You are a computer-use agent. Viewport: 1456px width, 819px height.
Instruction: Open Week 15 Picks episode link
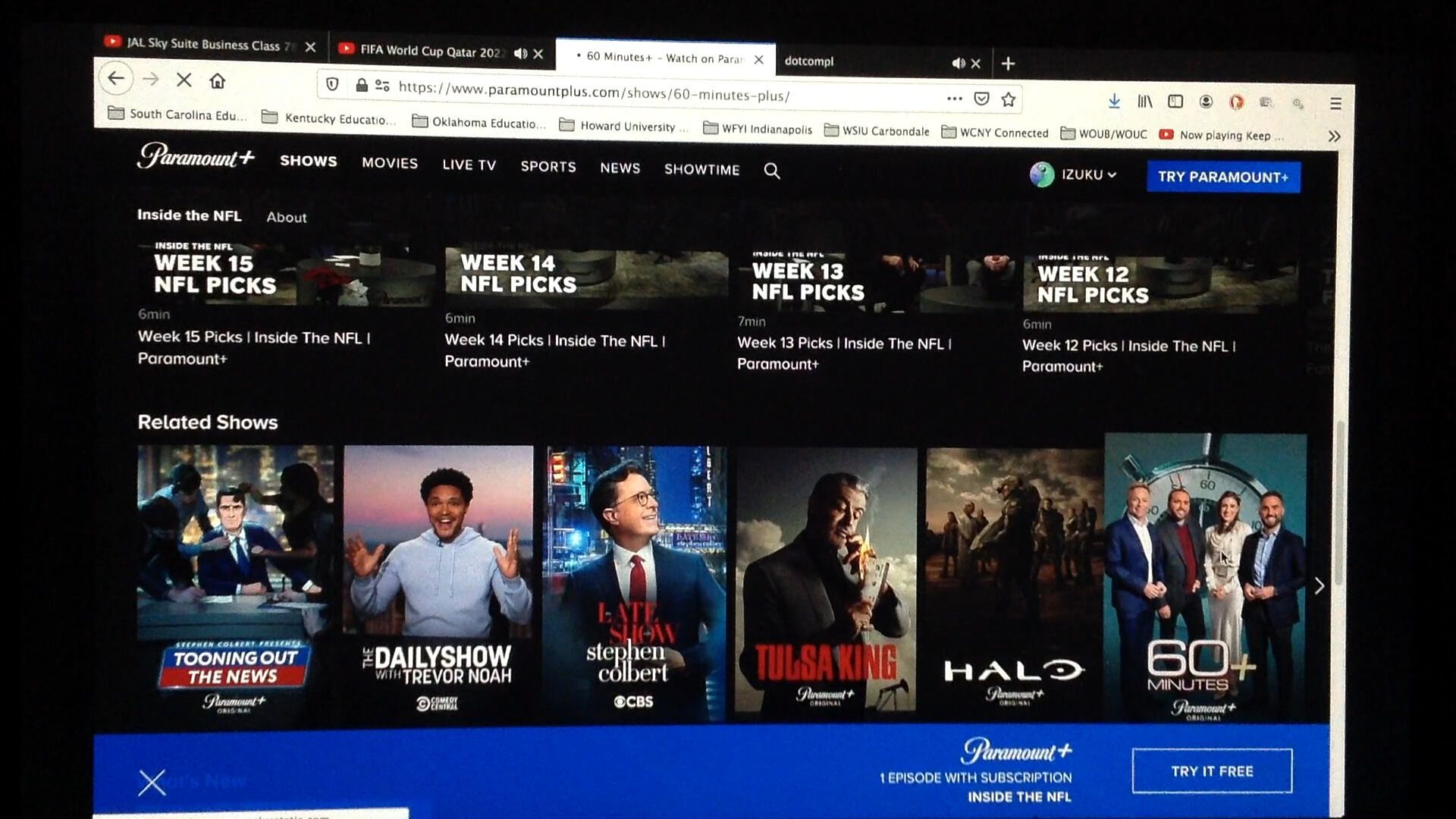tap(254, 347)
